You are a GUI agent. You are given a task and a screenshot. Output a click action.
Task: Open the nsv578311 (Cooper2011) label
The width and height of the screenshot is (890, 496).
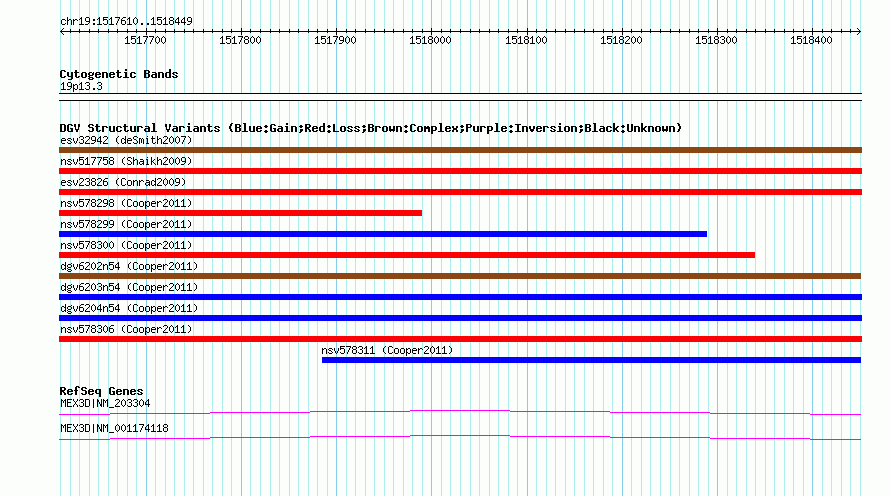[387, 350]
